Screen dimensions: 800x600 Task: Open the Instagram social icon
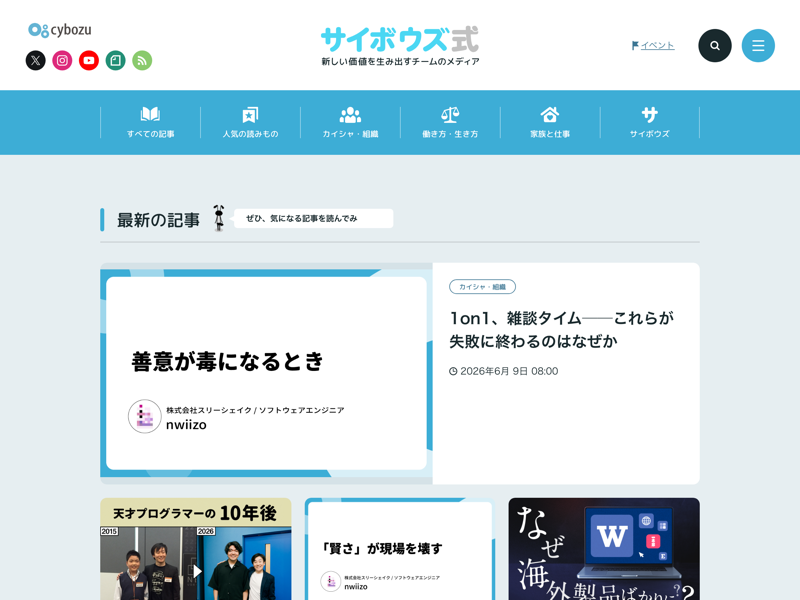click(62, 61)
